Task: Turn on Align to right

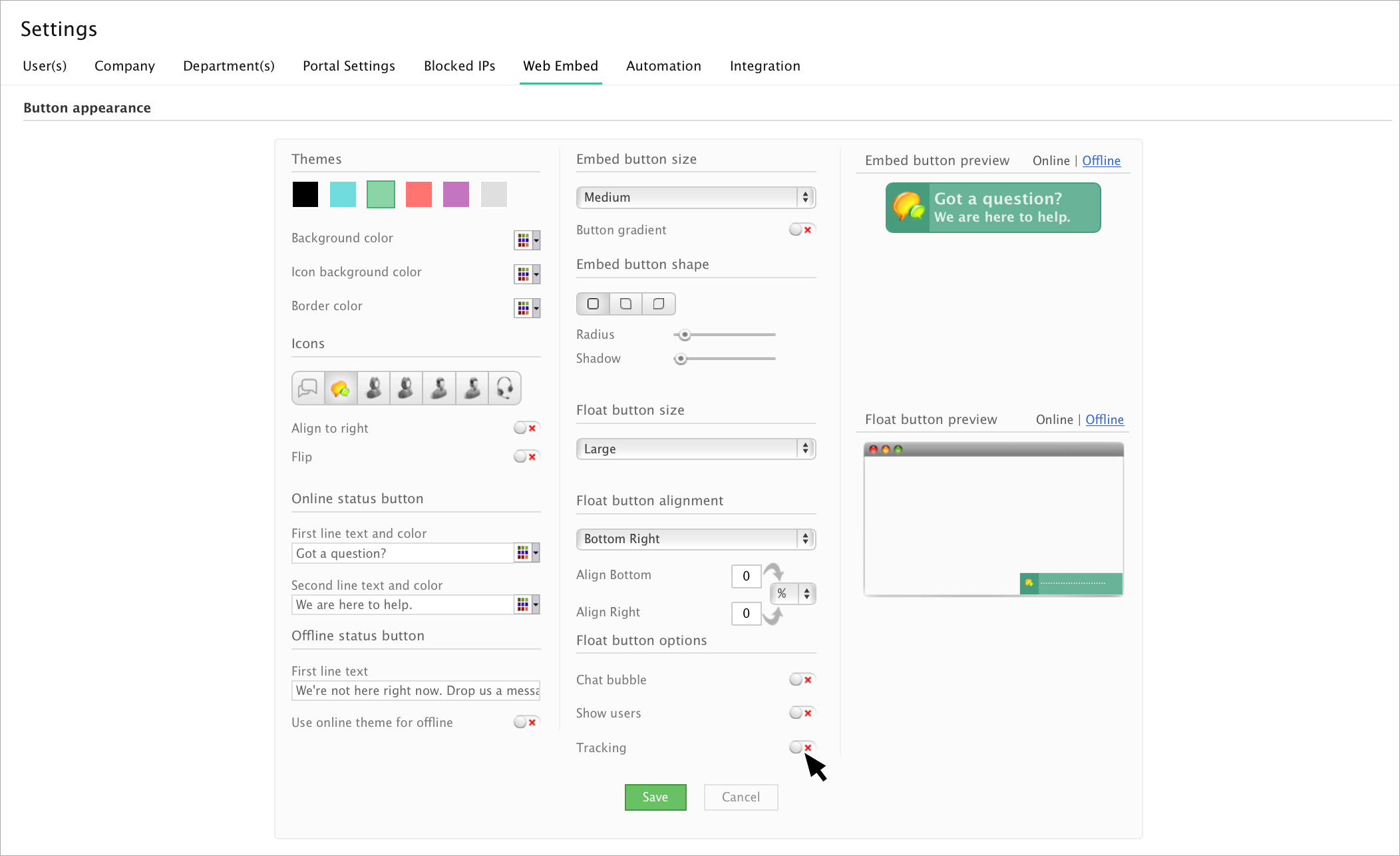Action: coord(526,428)
